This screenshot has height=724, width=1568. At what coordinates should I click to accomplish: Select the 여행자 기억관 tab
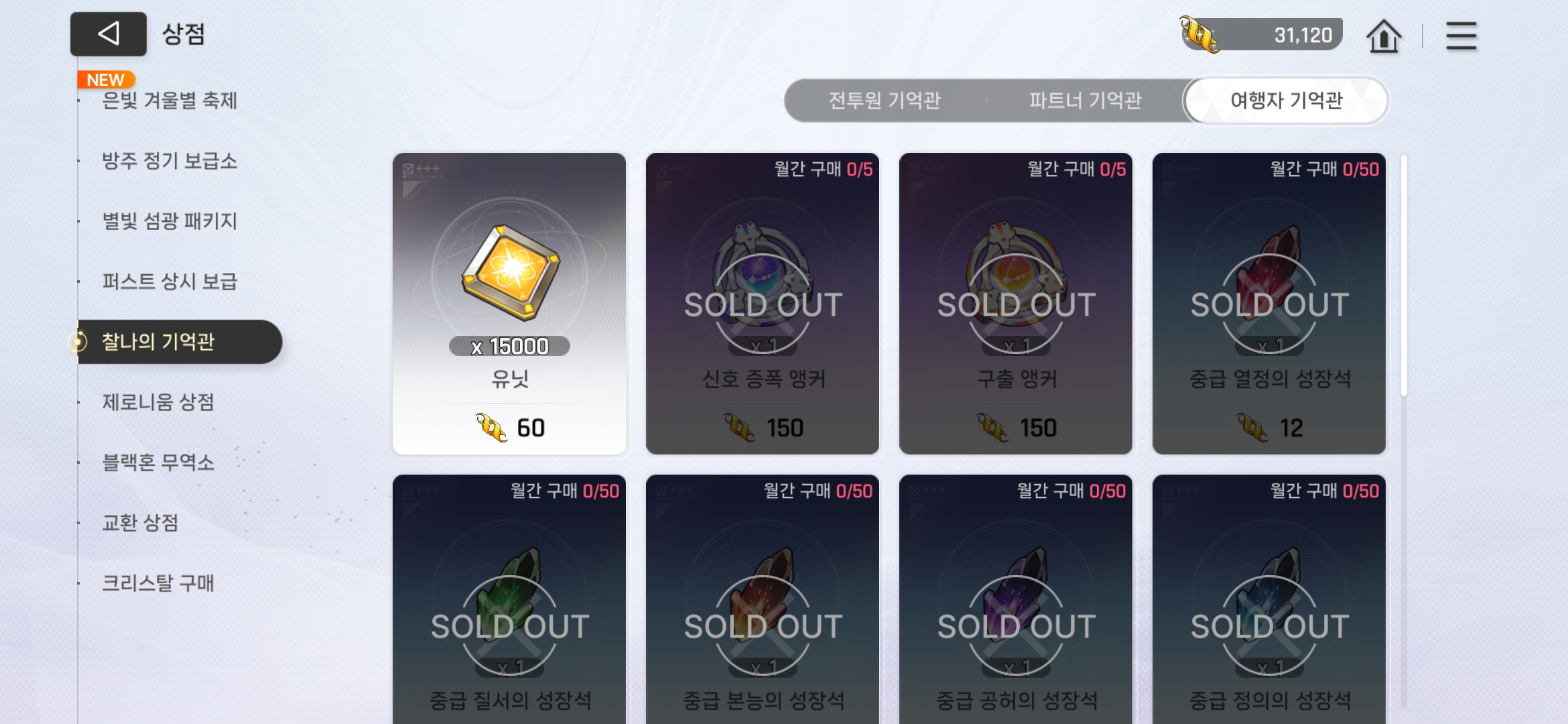(1287, 101)
